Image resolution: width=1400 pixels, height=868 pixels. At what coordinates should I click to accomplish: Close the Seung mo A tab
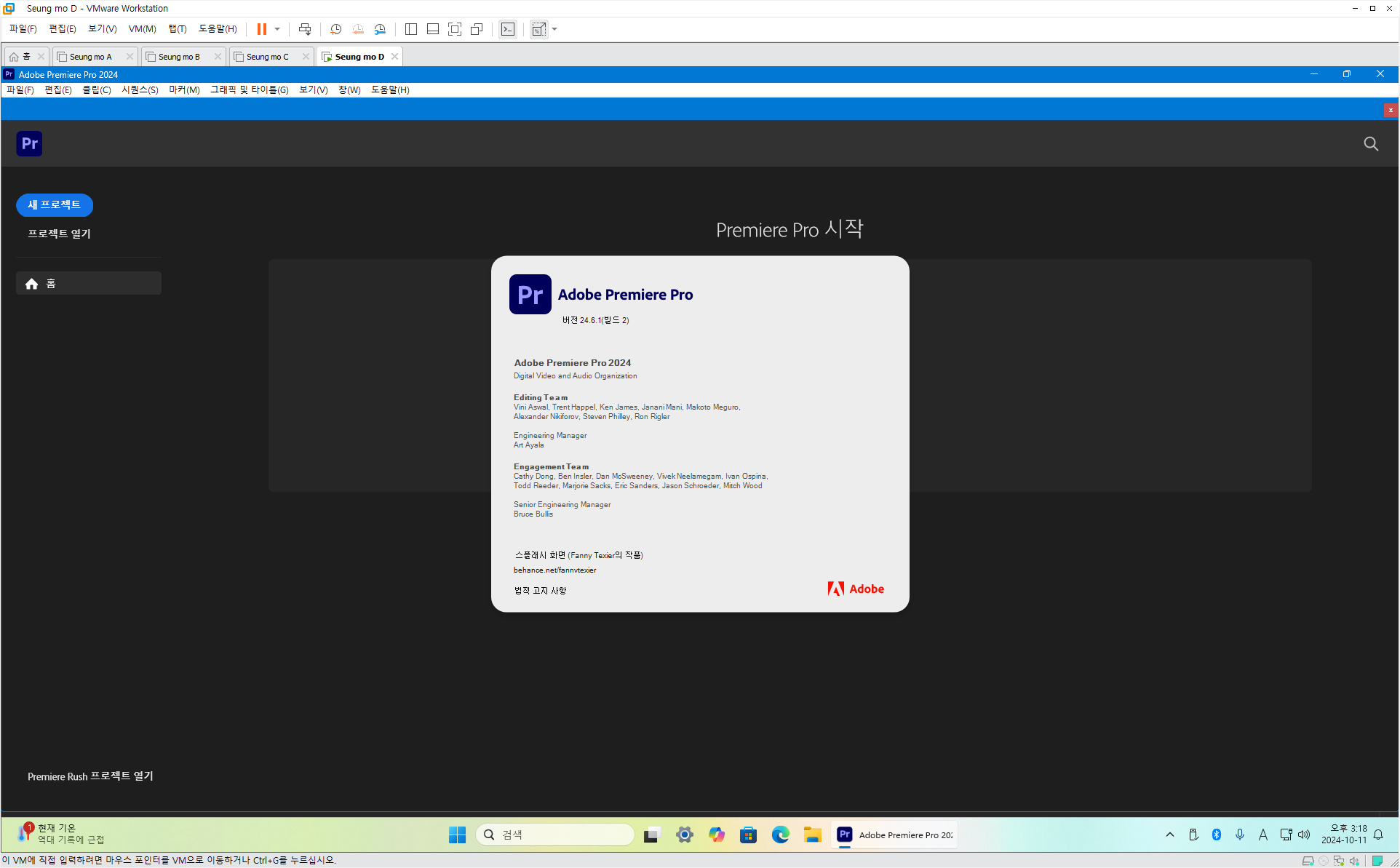tap(130, 56)
